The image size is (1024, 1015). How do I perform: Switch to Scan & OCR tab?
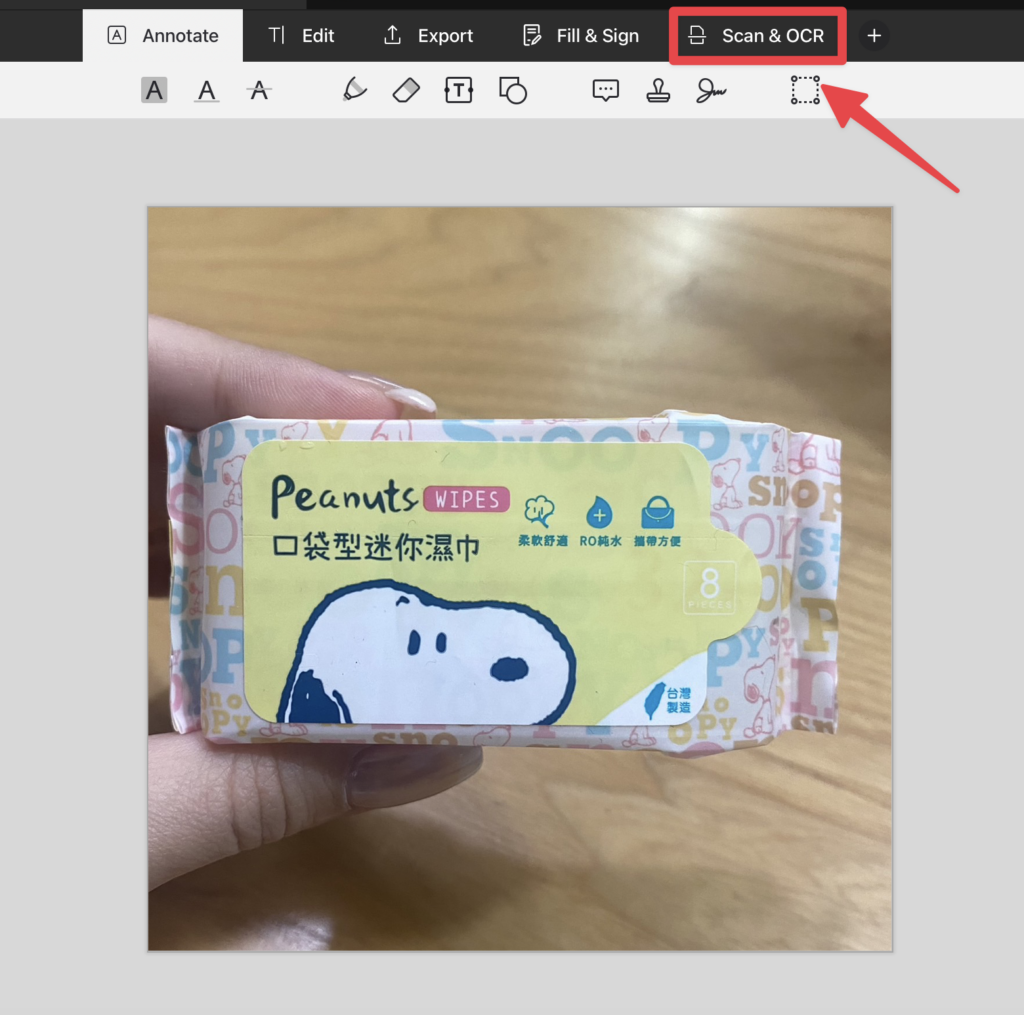tap(758, 35)
